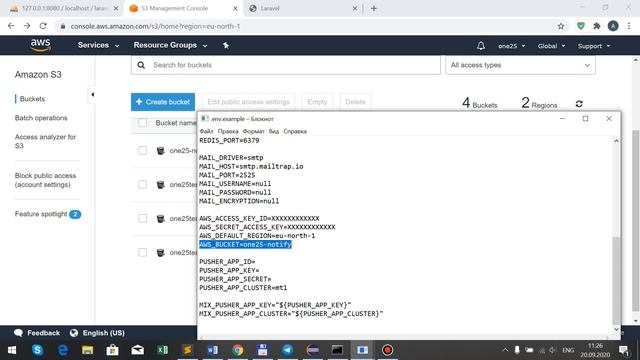Click the red record button icon in the taskbar
The width and height of the screenshot is (640, 360).
[x=387, y=350]
